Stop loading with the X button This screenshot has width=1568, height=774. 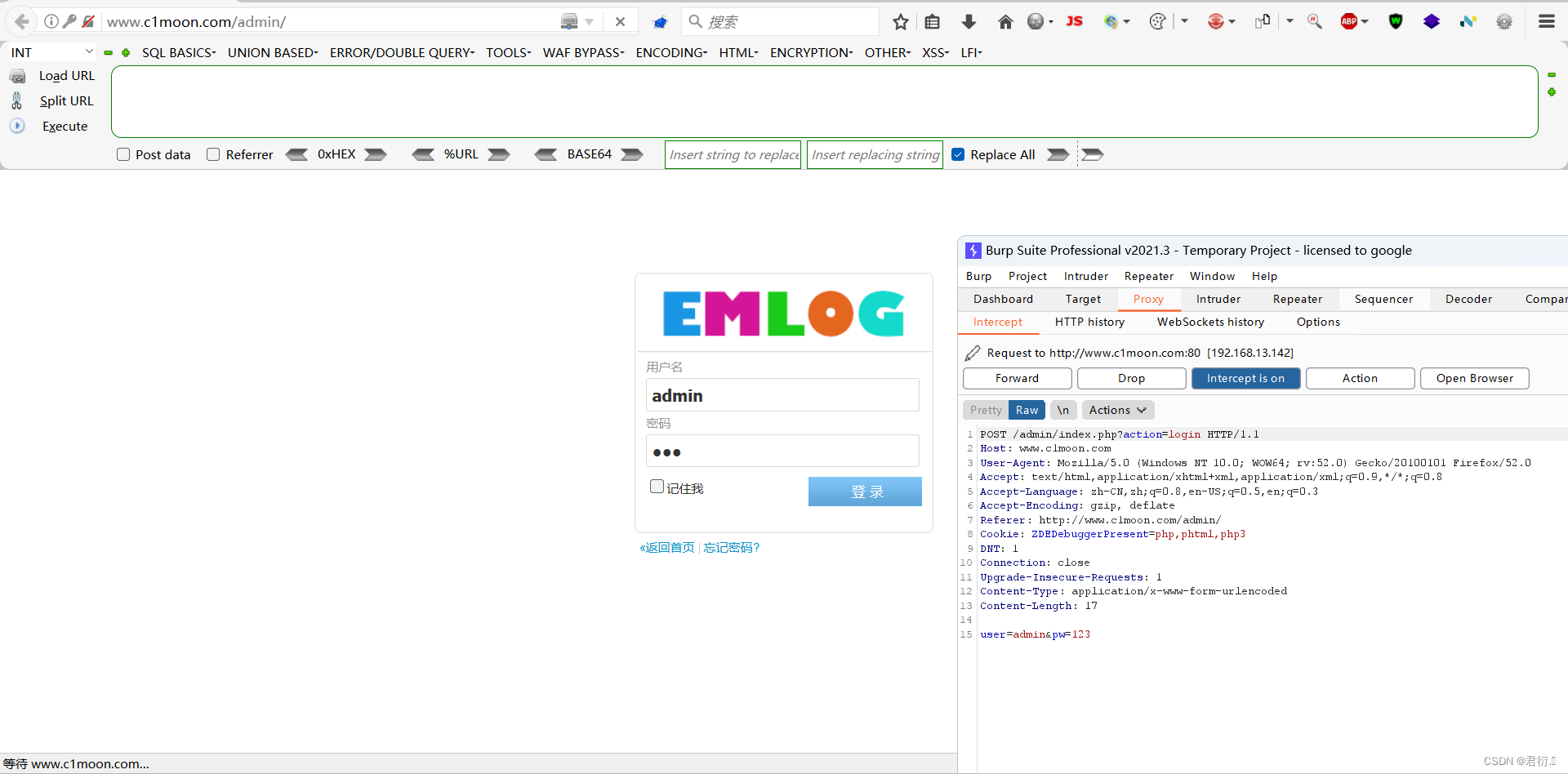(620, 22)
